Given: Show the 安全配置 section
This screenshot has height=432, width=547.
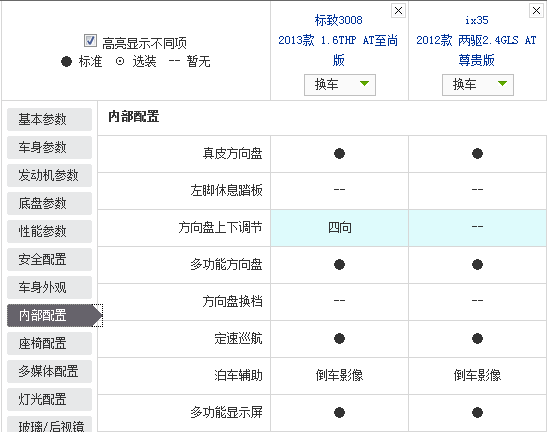Looking at the screenshot, I should pyautogui.click(x=49, y=259).
